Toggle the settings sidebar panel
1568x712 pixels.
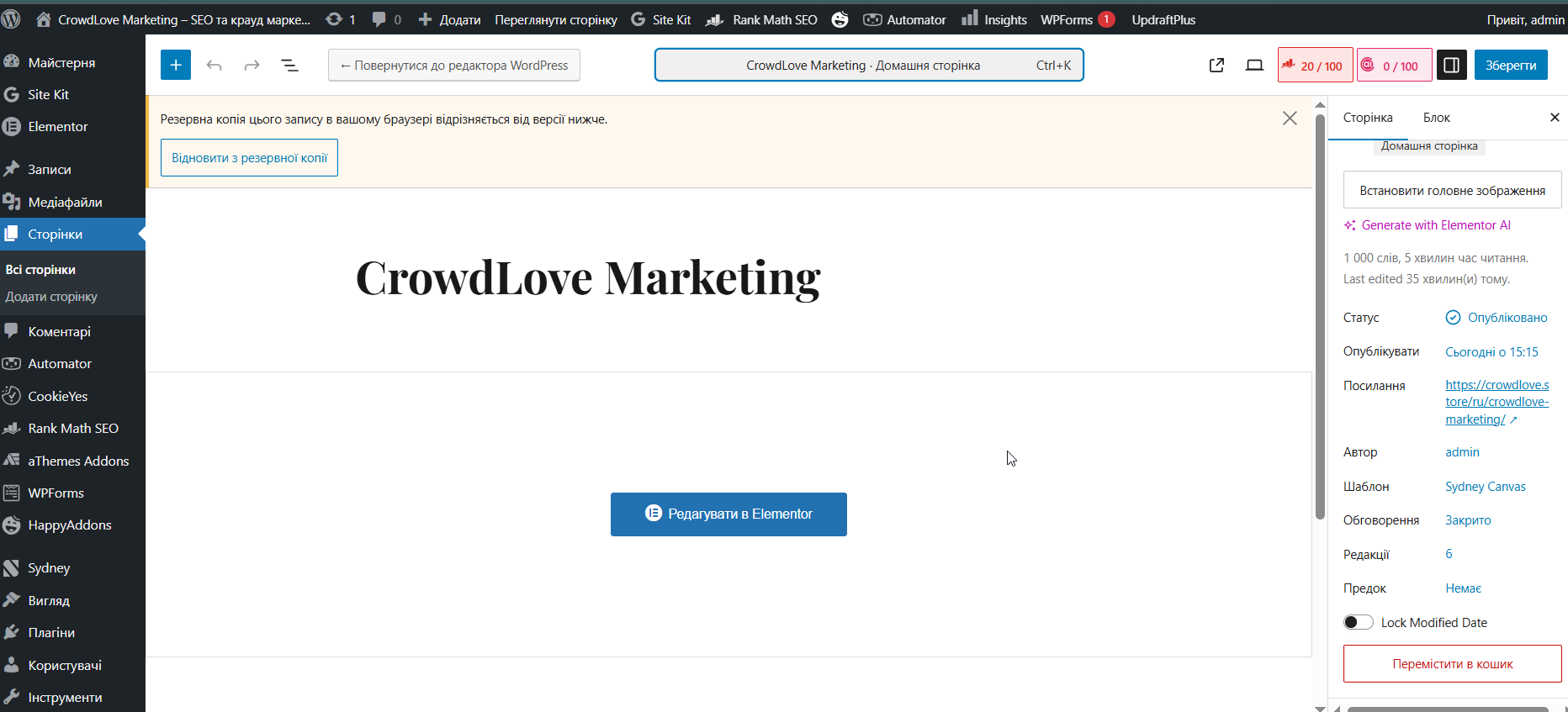click(1452, 65)
